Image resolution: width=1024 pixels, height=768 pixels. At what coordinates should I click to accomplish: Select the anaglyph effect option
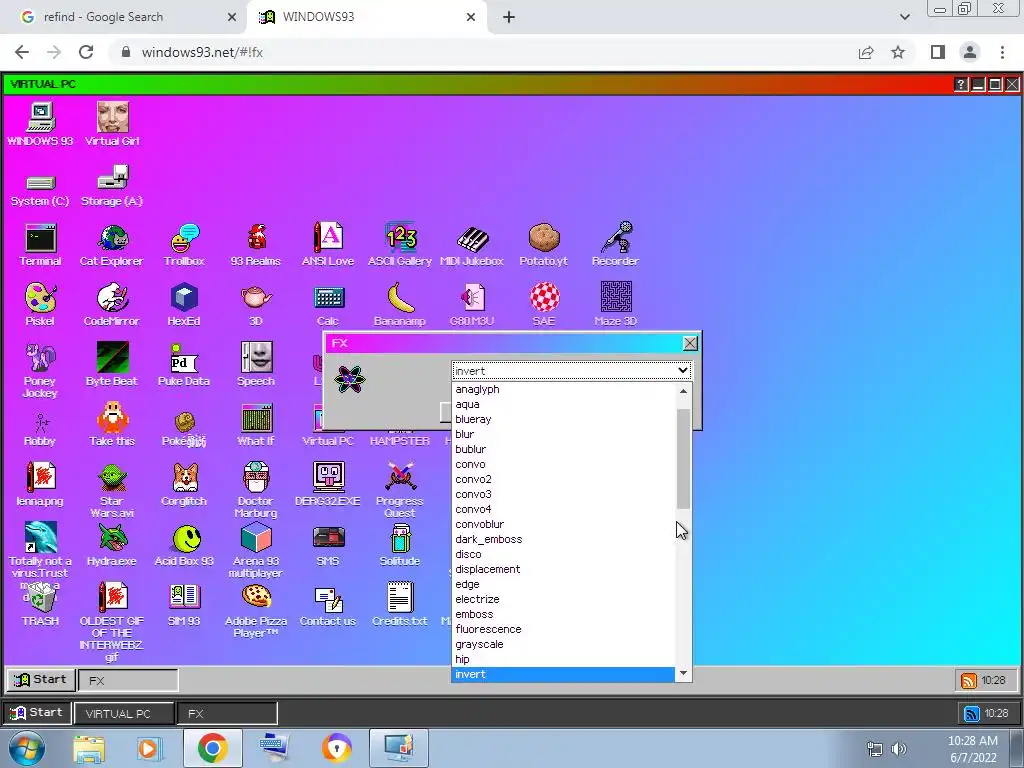[563, 389]
